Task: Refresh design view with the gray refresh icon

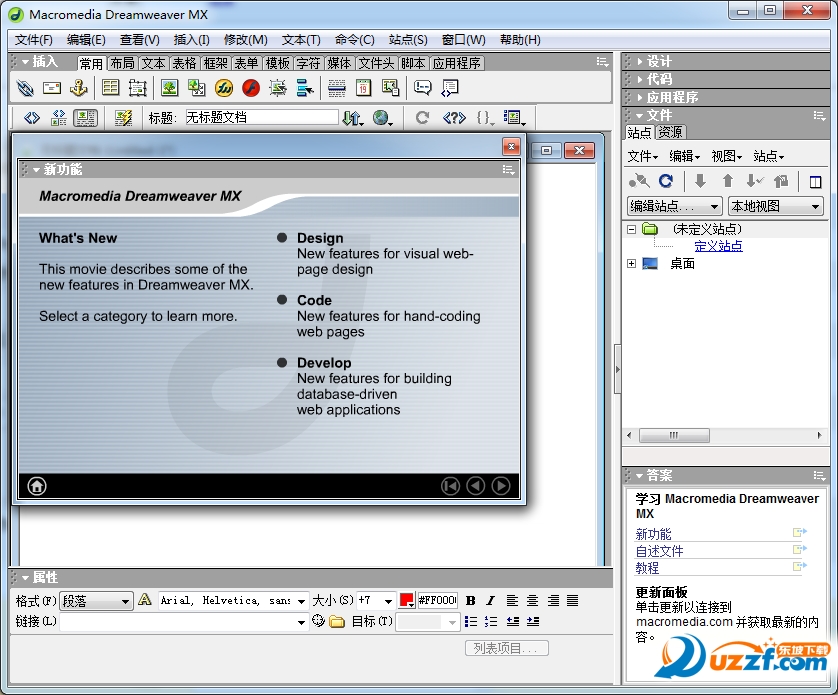Action: 422,118
